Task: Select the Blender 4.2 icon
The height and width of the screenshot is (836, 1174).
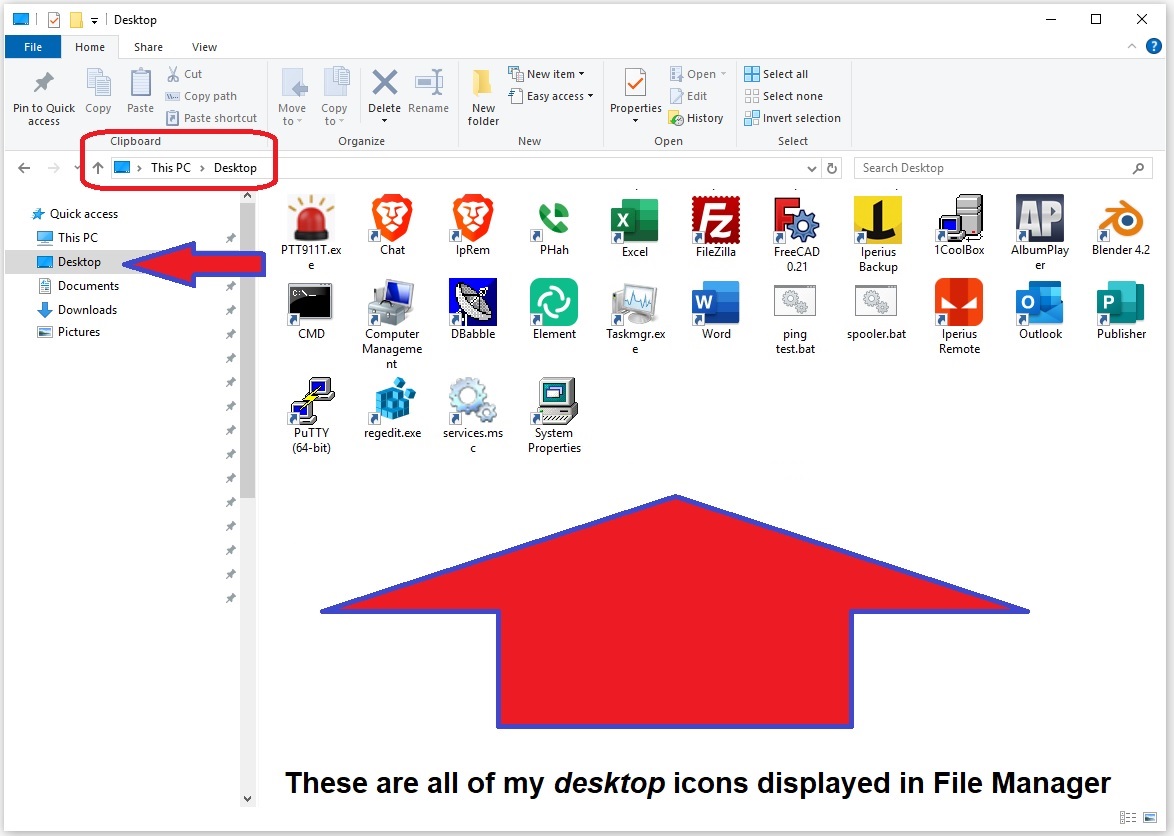Action: click(1120, 219)
